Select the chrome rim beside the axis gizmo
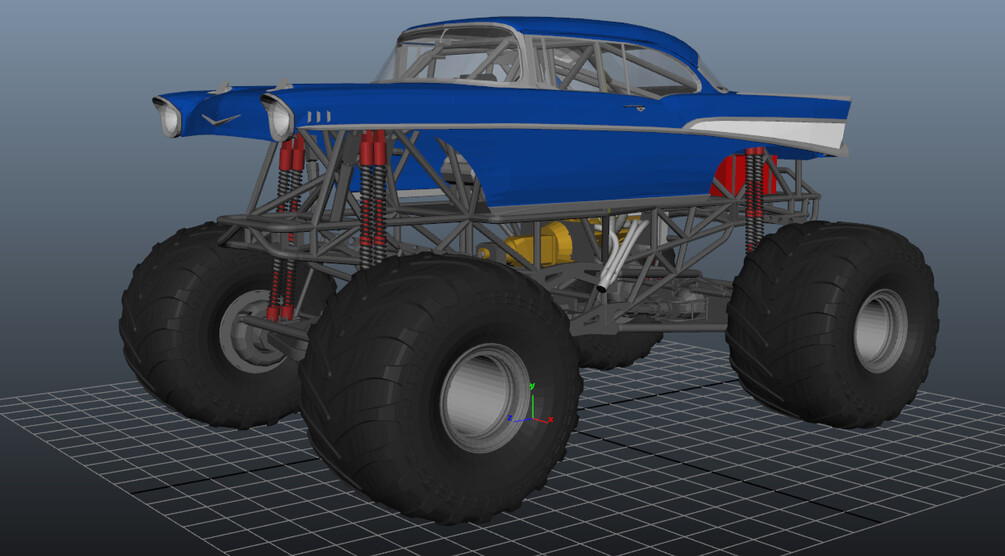This screenshot has height=556, width=1005. click(485, 398)
